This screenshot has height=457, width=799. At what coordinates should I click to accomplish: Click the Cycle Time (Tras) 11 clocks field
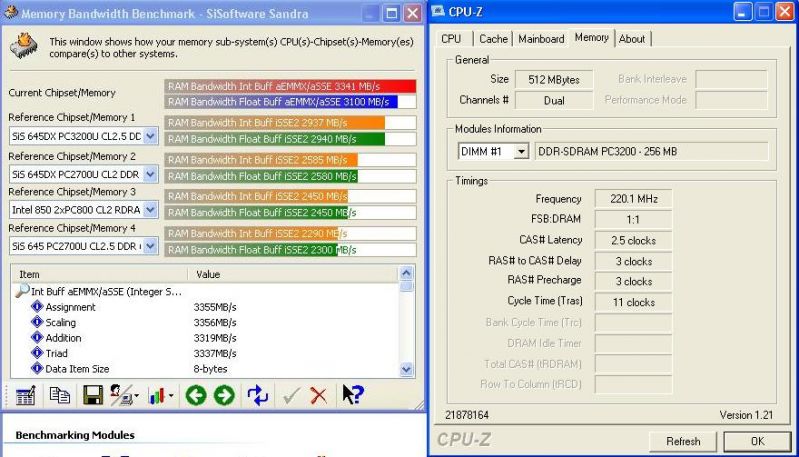point(633,302)
